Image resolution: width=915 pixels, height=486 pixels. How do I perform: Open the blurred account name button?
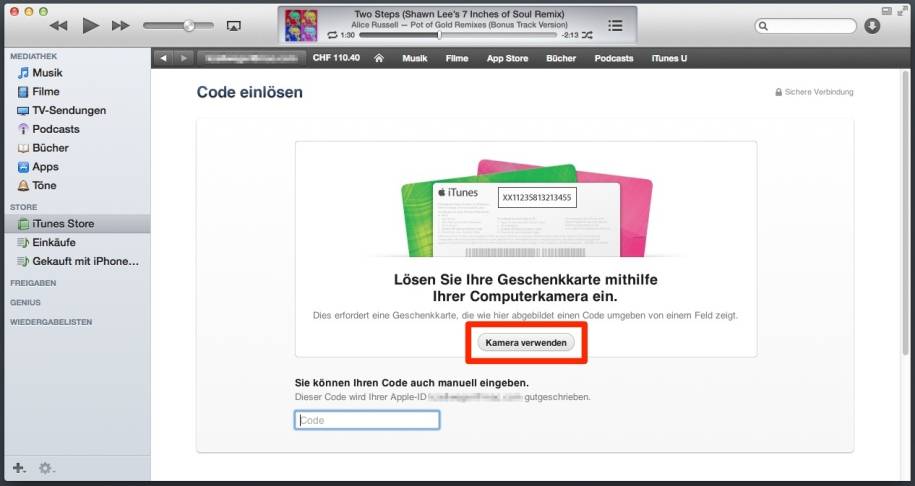pyautogui.click(x=252, y=58)
